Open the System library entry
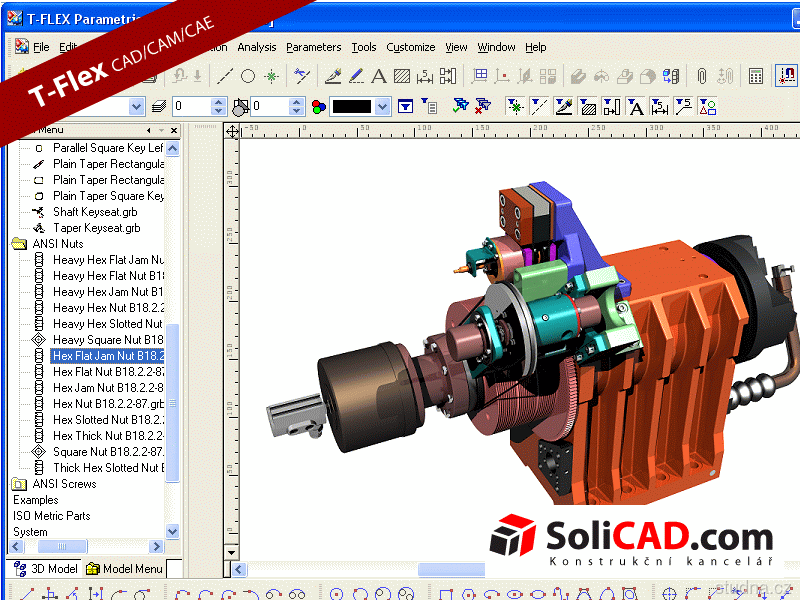The width and height of the screenshot is (800, 600). 30,532
